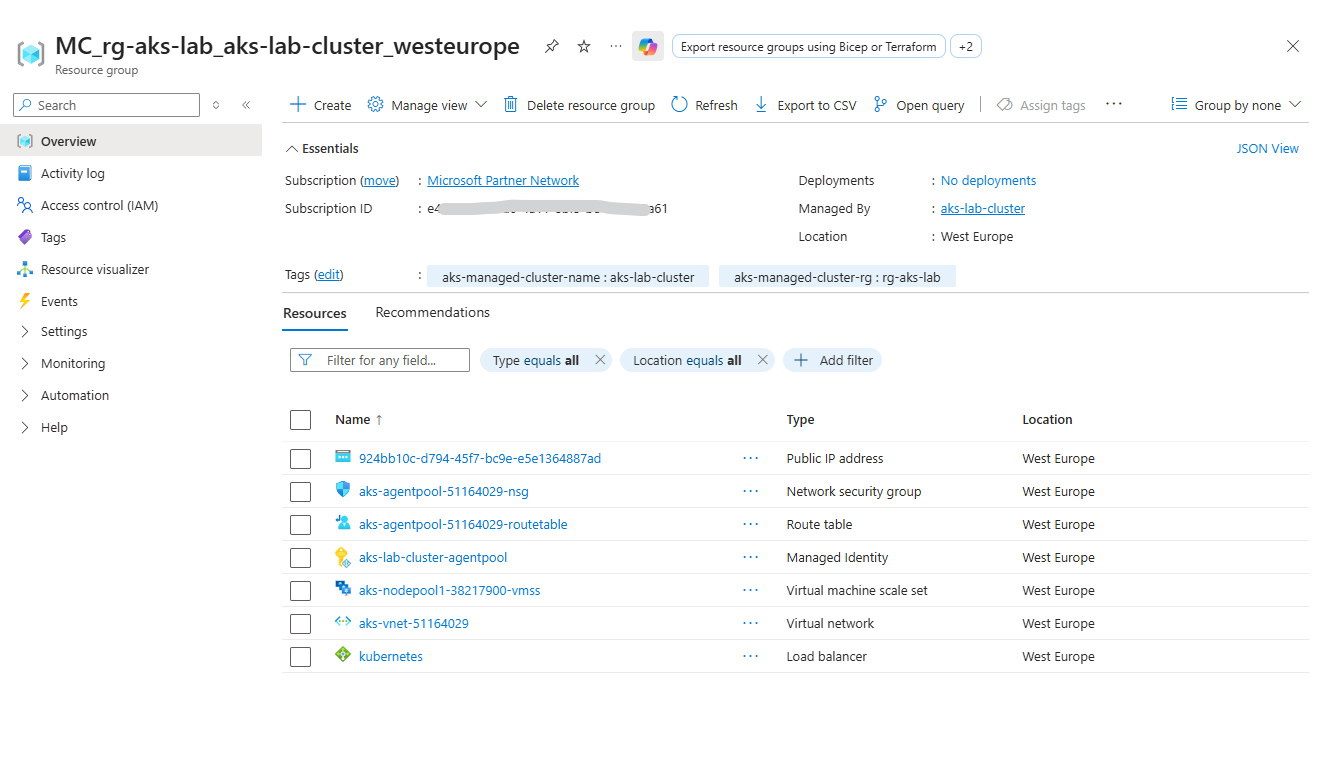Pin the resource group to dashboard
1325x768 pixels.
(x=551, y=47)
